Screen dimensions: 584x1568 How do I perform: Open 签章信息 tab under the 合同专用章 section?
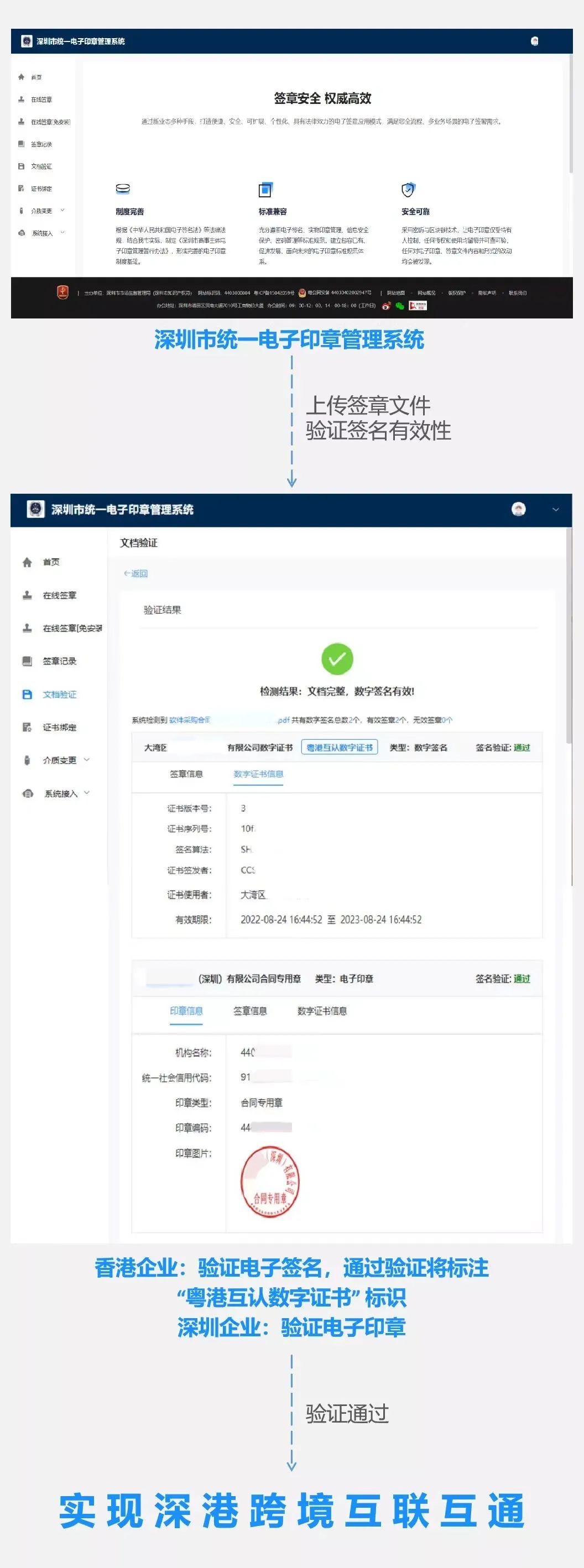pyautogui.click(x=249, y=1011)
